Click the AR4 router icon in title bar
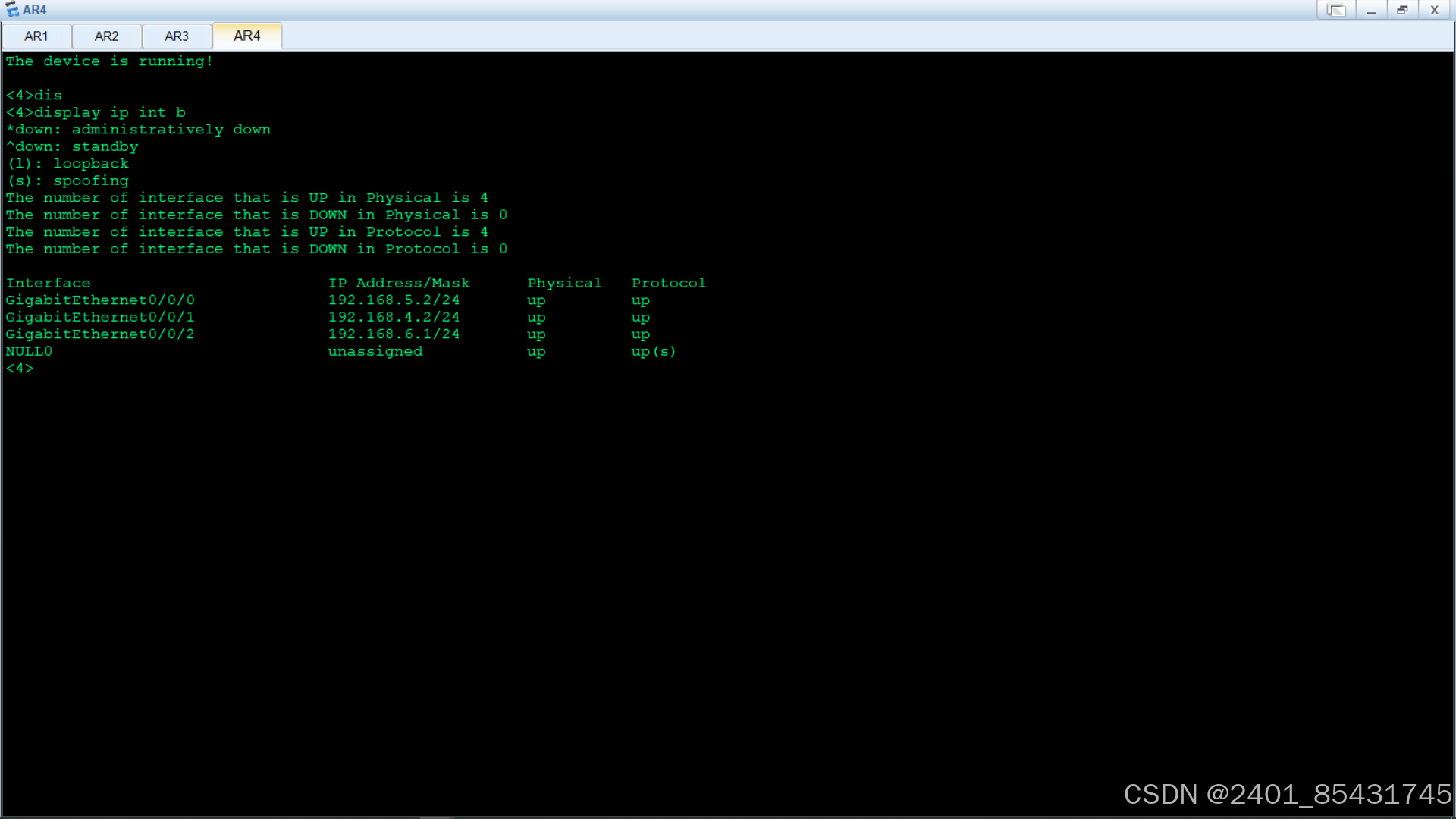This screenshot has height=819, width=1456. click(11, 10)
